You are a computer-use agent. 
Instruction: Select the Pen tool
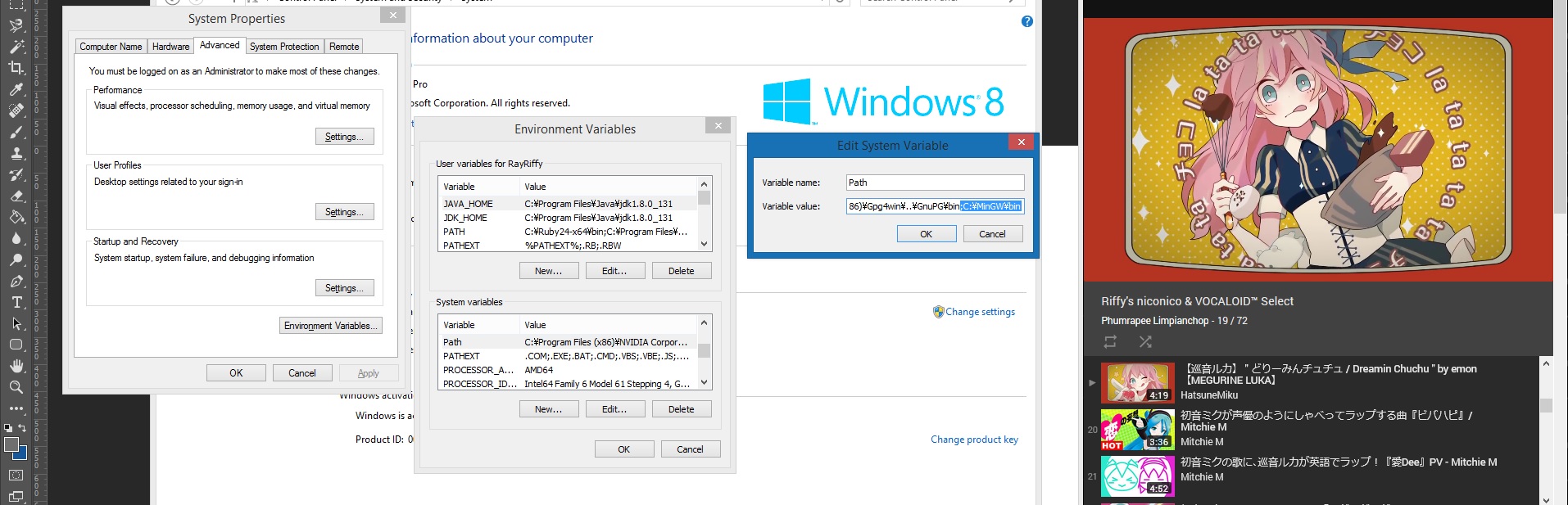(16, 281)
